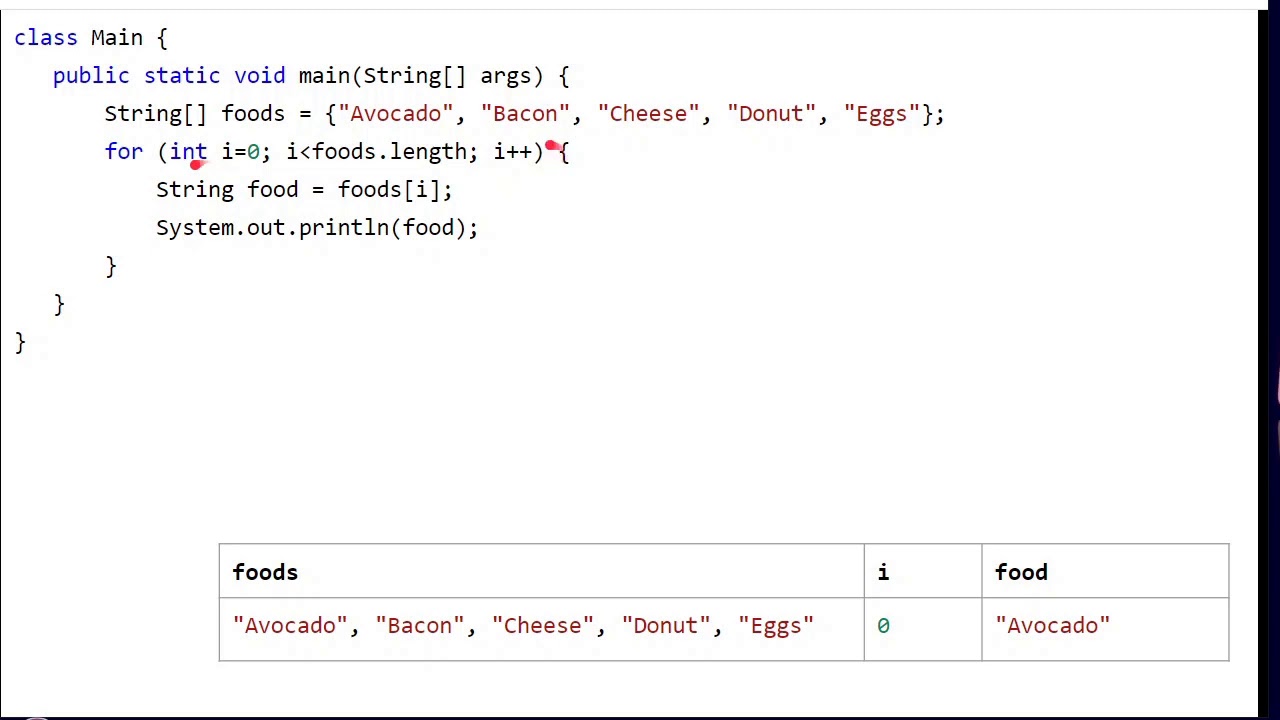Click the "Eggs" string in the array initializer
1280x720 pixels.
pyautogui.click(x=881, y=114)
